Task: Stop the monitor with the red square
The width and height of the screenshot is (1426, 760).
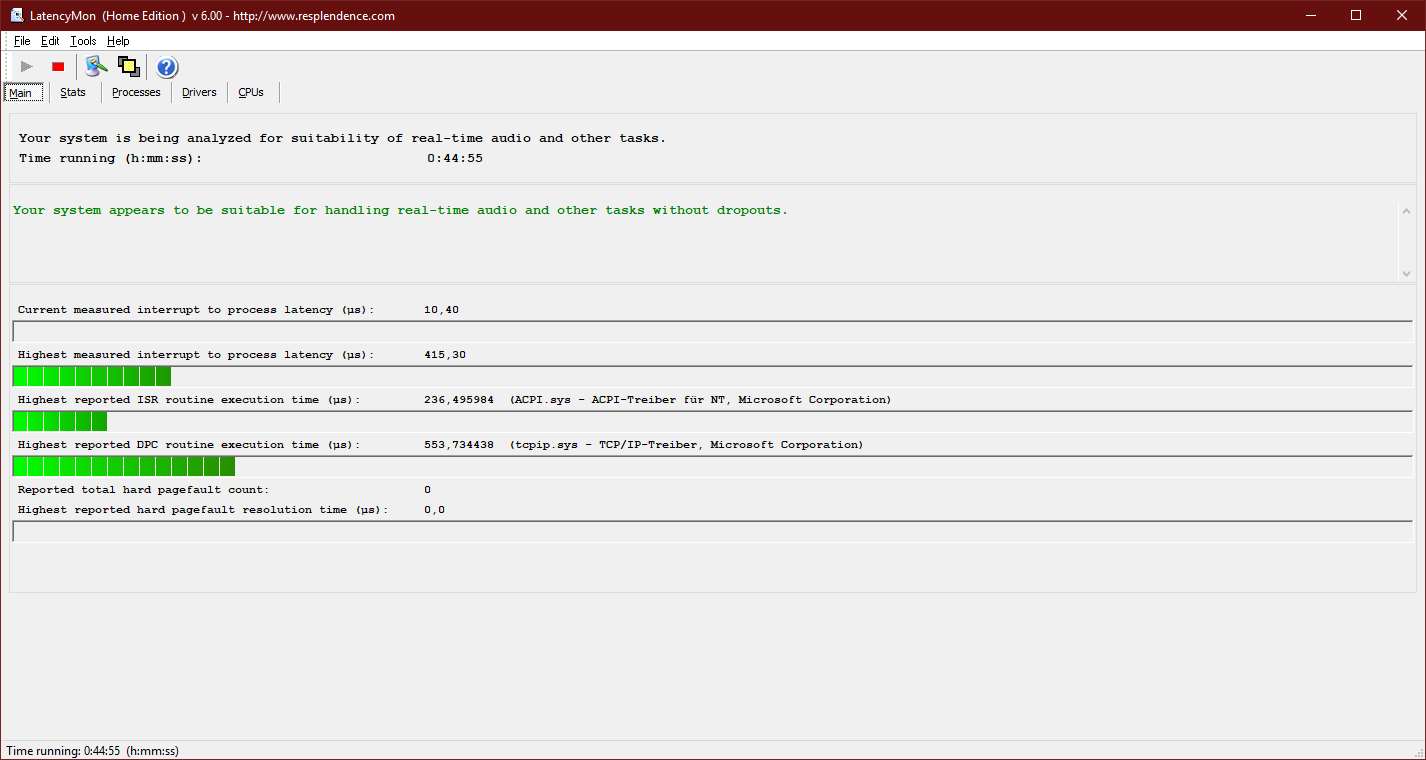Action: pos(58,67)
